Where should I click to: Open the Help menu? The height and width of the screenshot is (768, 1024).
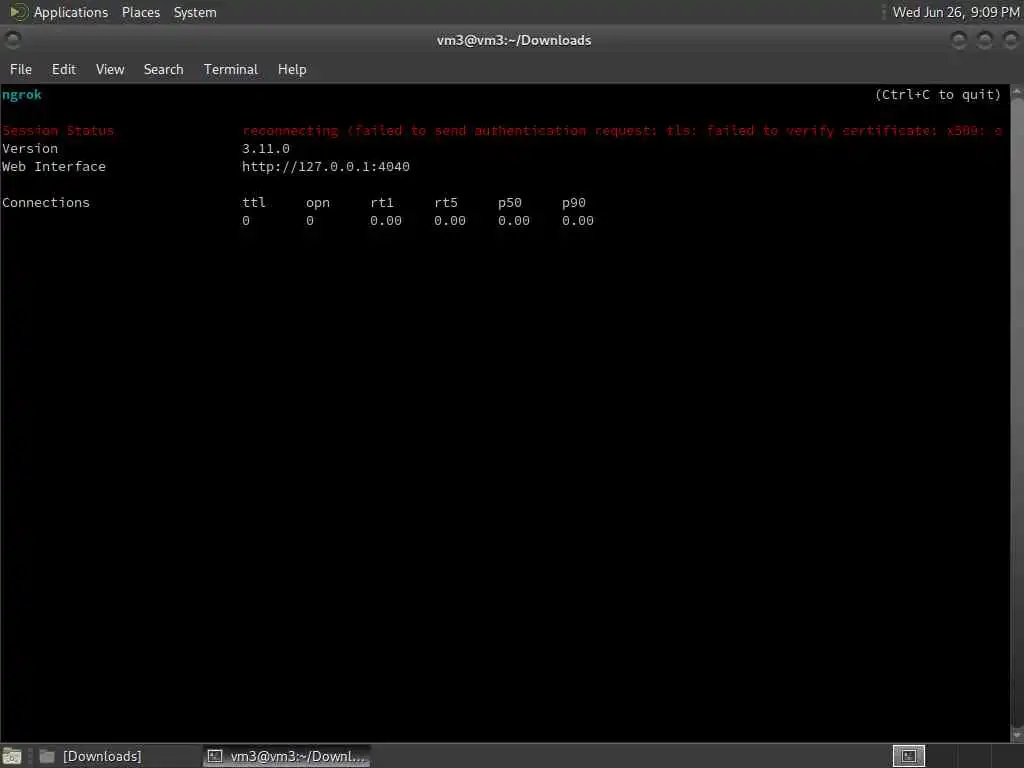tap(292, 69)
